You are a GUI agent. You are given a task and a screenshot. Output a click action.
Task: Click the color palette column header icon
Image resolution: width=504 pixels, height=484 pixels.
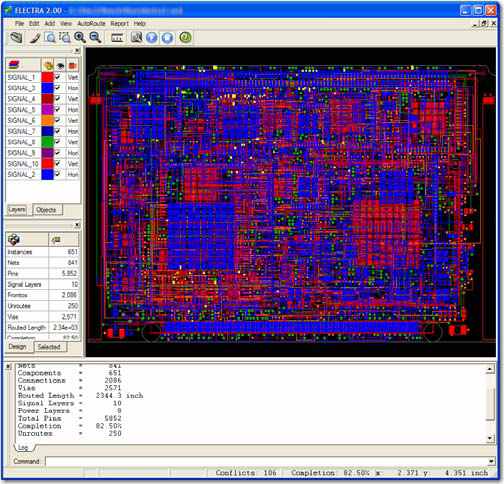(48, 65)
